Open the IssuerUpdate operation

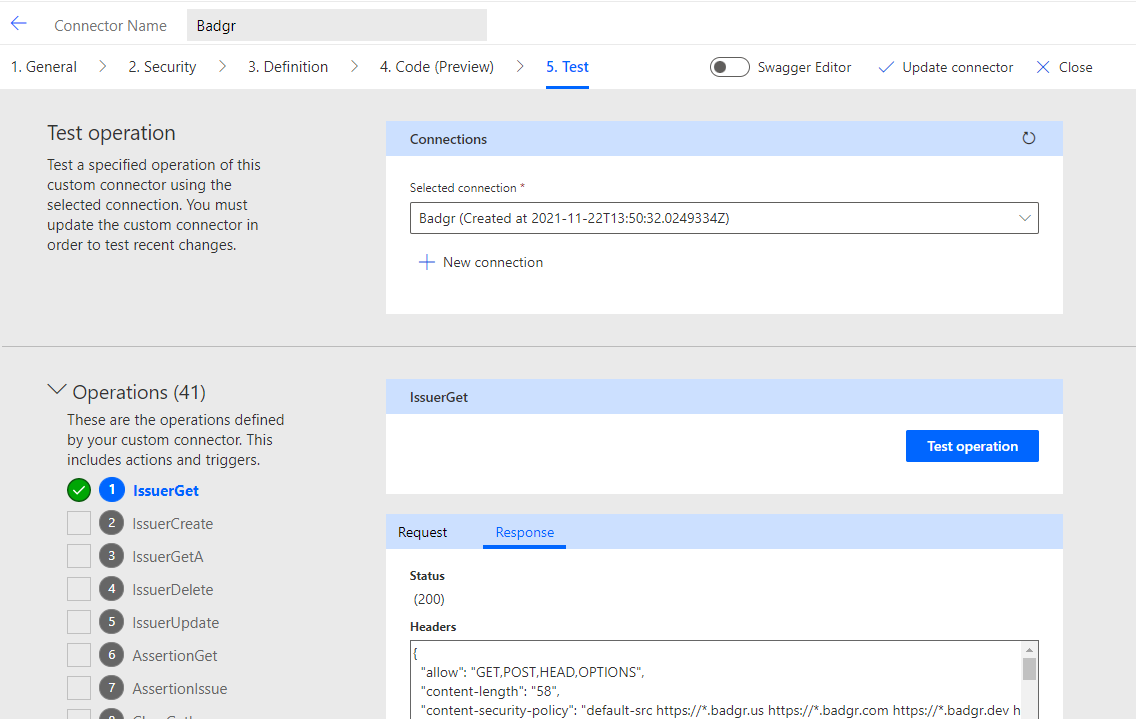point(175,623)
